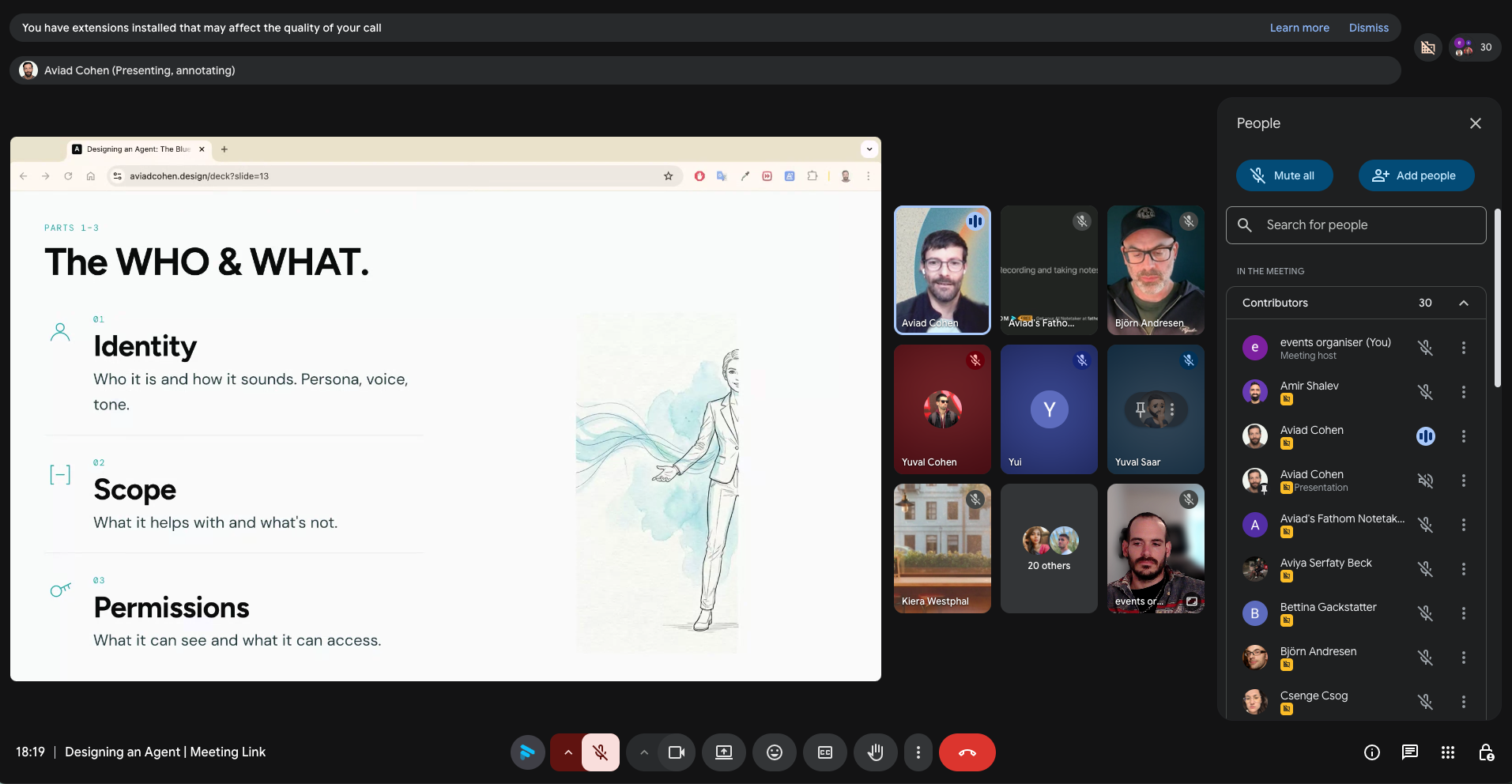
Task: Click the Identity heading on the slide
Action: [x=145, y=346]
